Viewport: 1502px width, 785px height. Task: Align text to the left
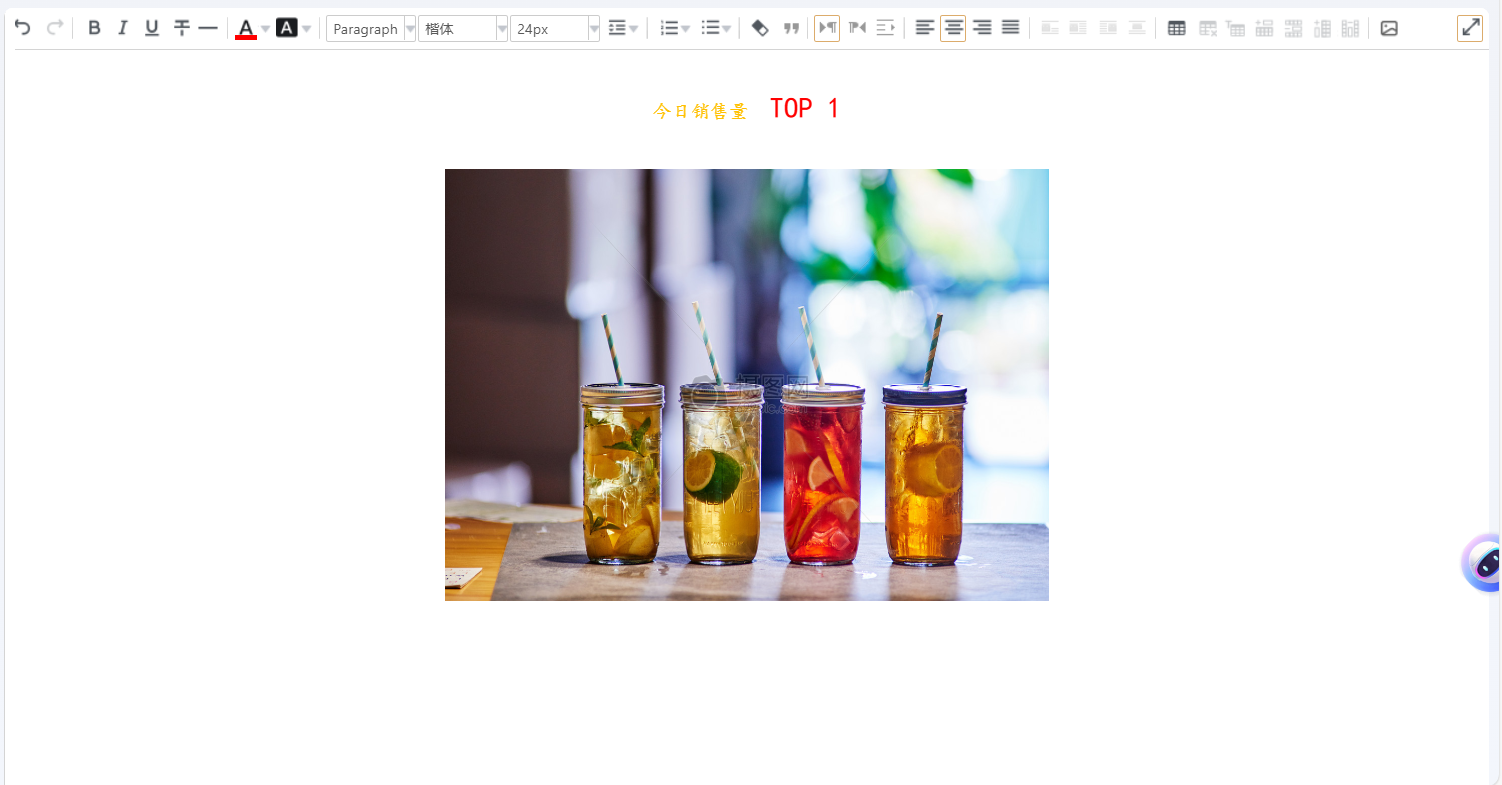(925, 28)
